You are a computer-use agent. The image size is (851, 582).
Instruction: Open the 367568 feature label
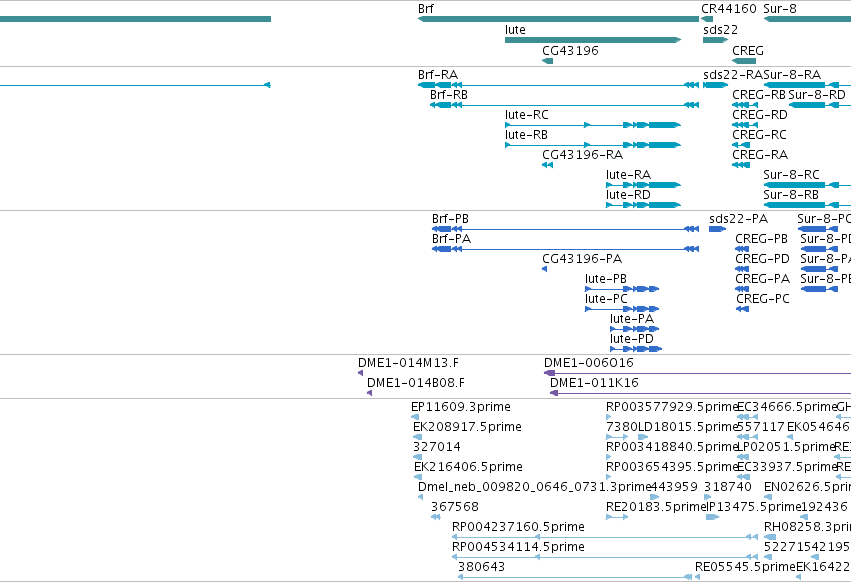[455, 508]
